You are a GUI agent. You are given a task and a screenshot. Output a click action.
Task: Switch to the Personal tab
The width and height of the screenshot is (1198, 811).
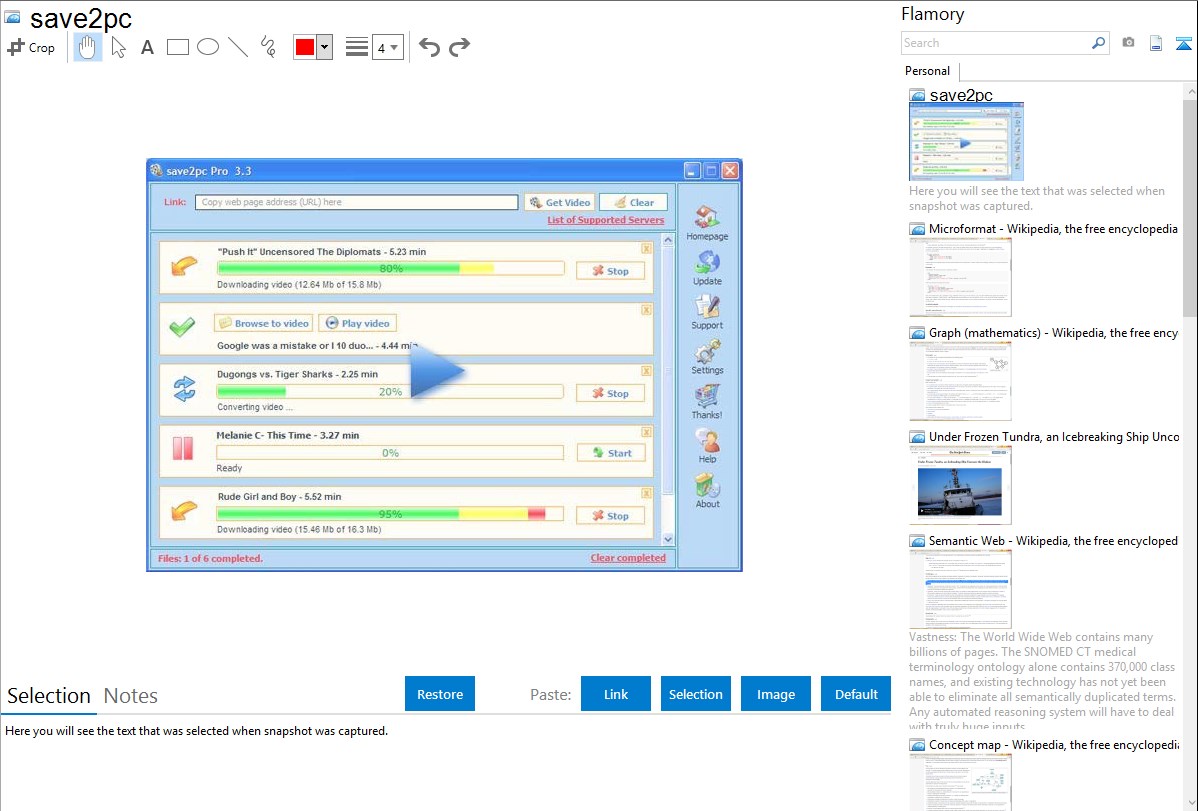click(x=928, y=71)
